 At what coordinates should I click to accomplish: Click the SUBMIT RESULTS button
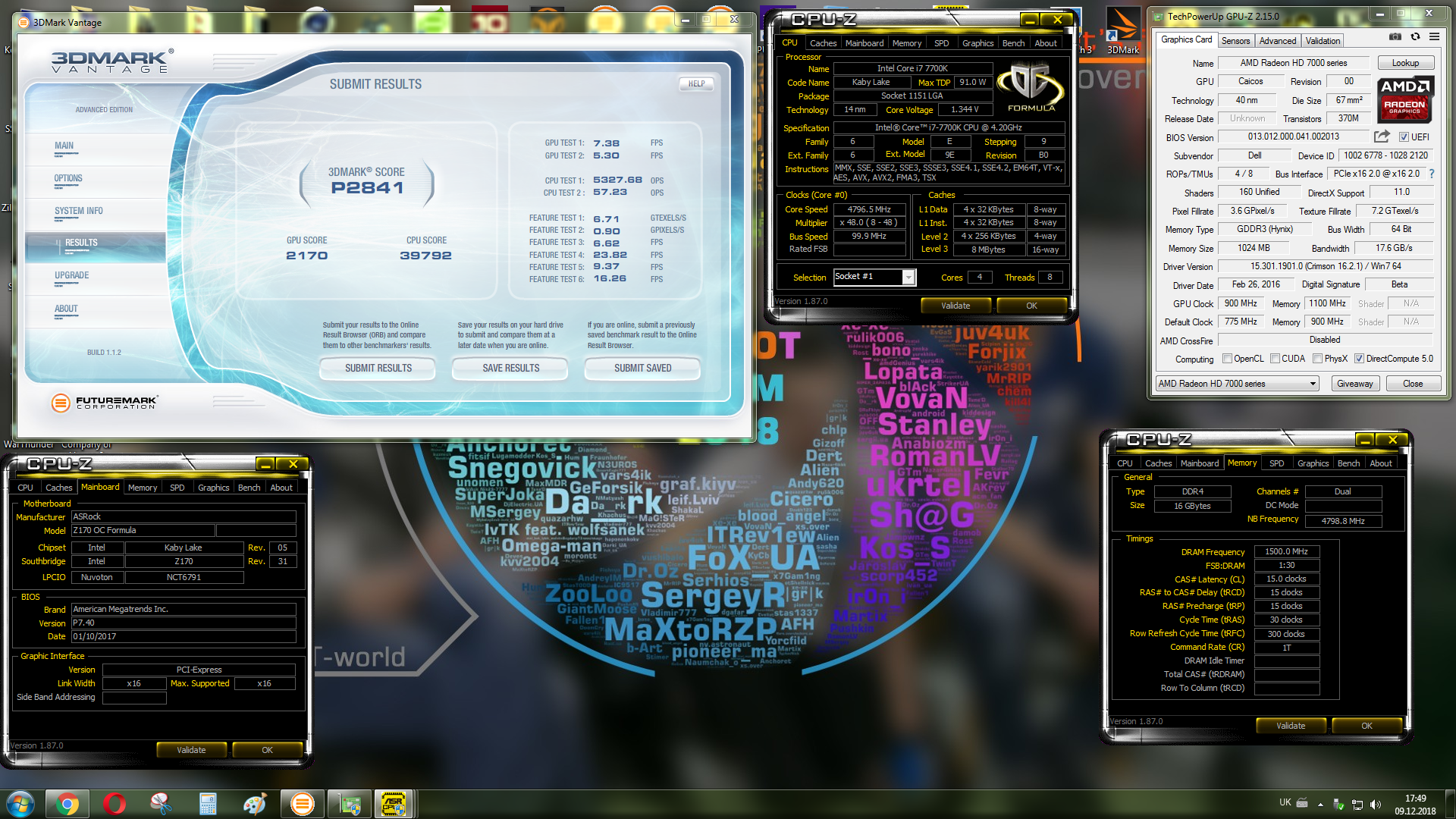378,369
